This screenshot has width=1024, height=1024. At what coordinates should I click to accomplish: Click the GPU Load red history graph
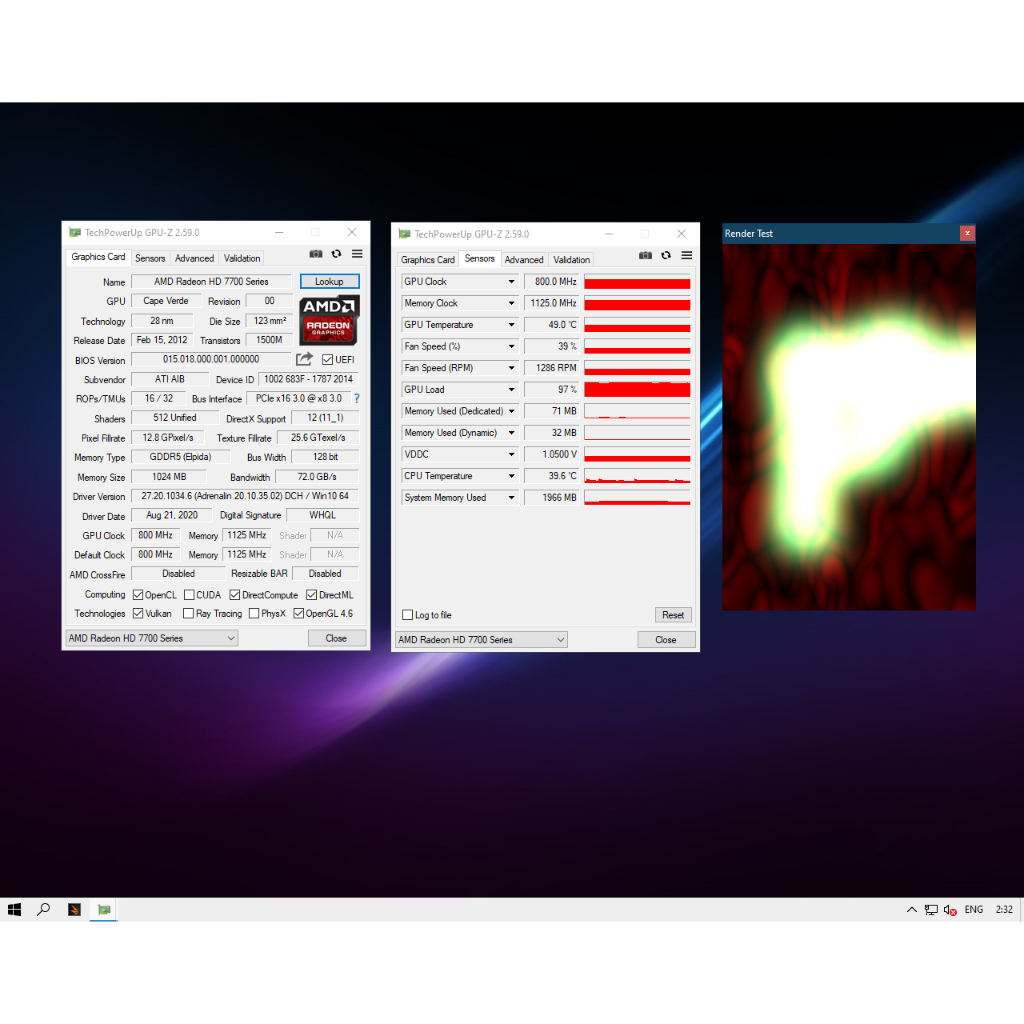(x=637, y=390)
